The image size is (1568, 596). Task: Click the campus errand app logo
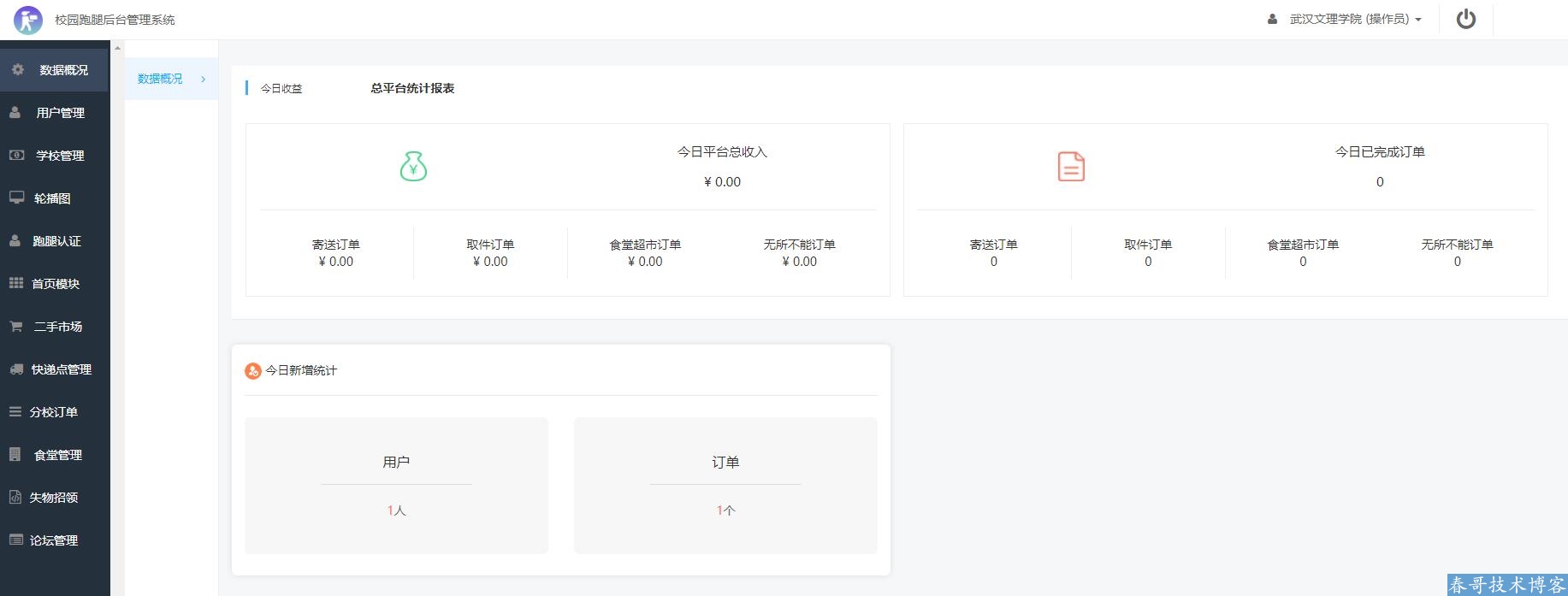click(x=28, y=20)
